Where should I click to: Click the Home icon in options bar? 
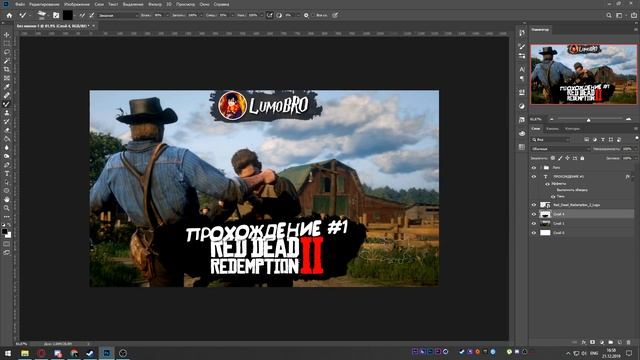pyautogui.click(x=9, y=15)
